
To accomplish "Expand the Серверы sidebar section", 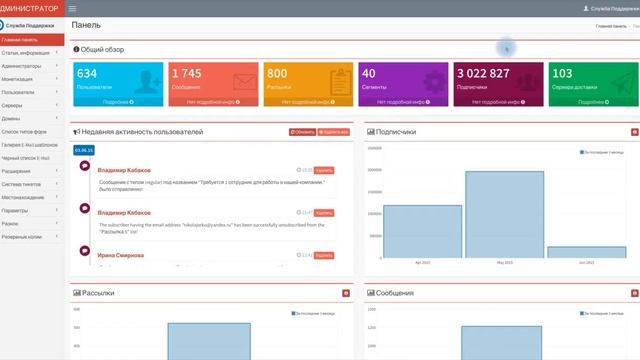I will 32,105.
